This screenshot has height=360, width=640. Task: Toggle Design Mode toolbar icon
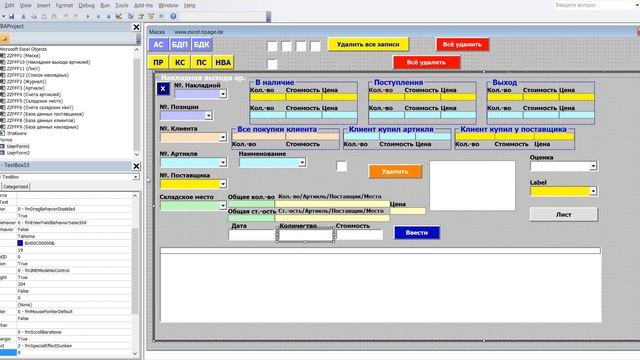point(119,16)
